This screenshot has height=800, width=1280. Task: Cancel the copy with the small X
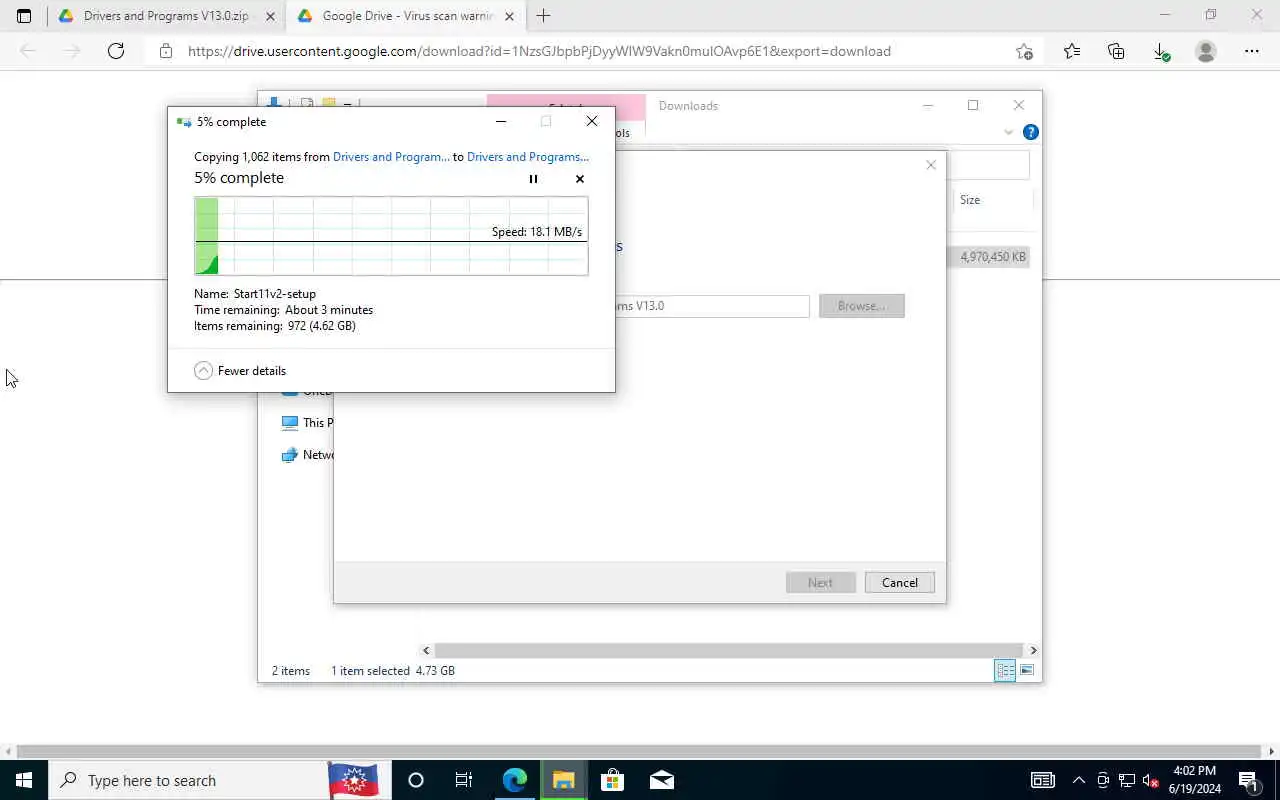tap(580, 179)
